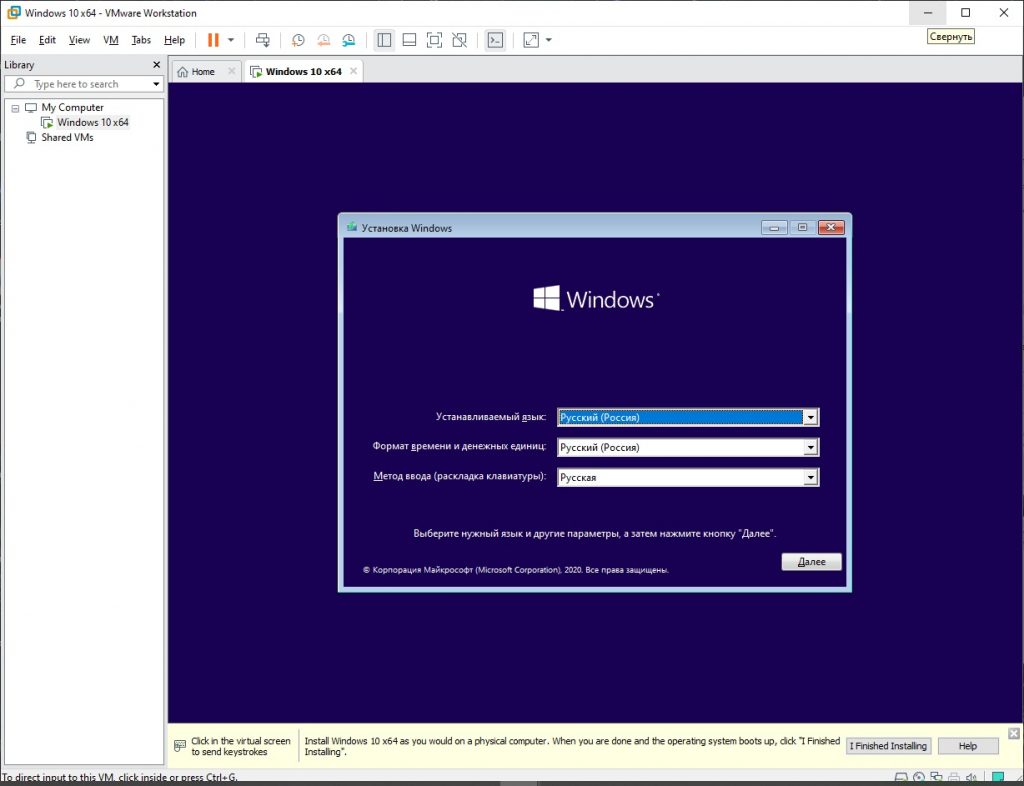Click the Help button in the install bar
The height and width of the screenshot is (786, 1024).
pyautogui.click(x=968, y=746)
